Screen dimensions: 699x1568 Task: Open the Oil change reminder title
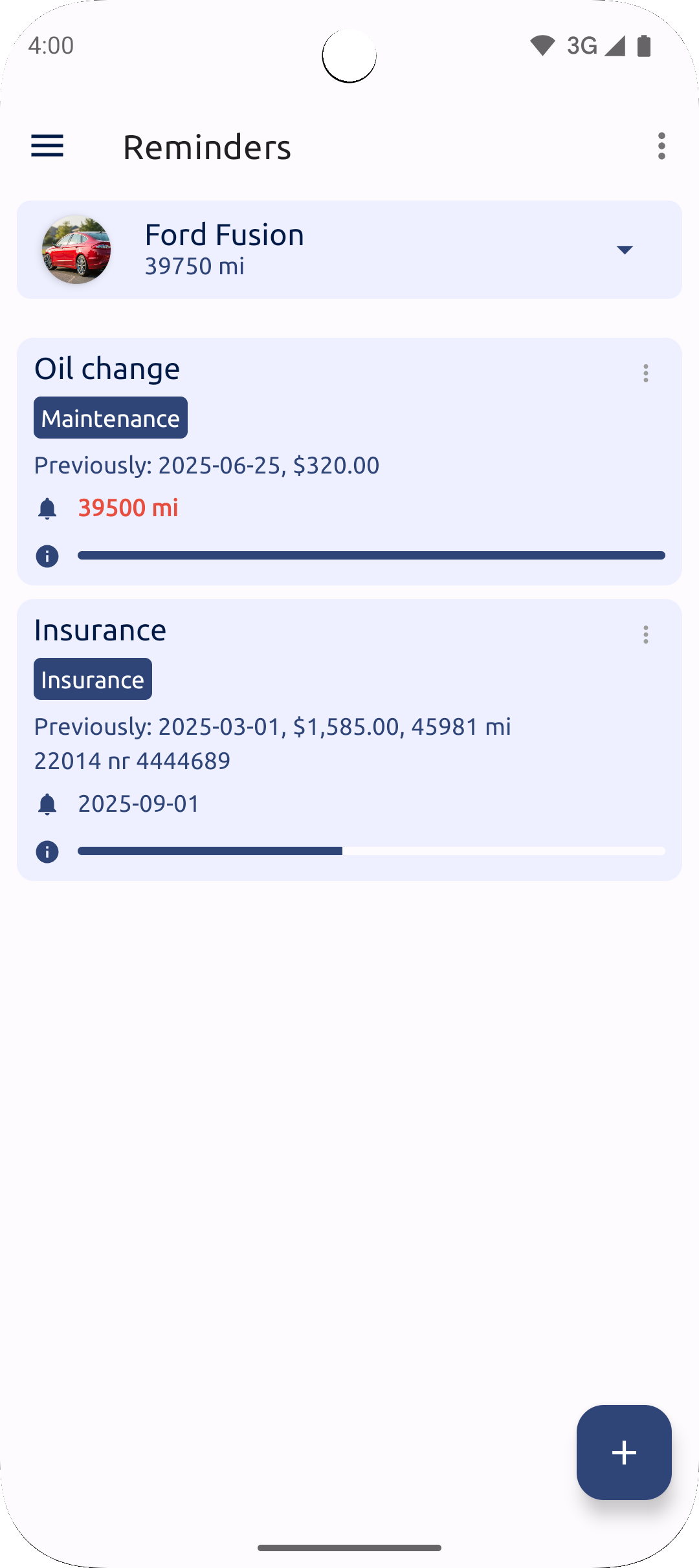[x=107, y=369]
